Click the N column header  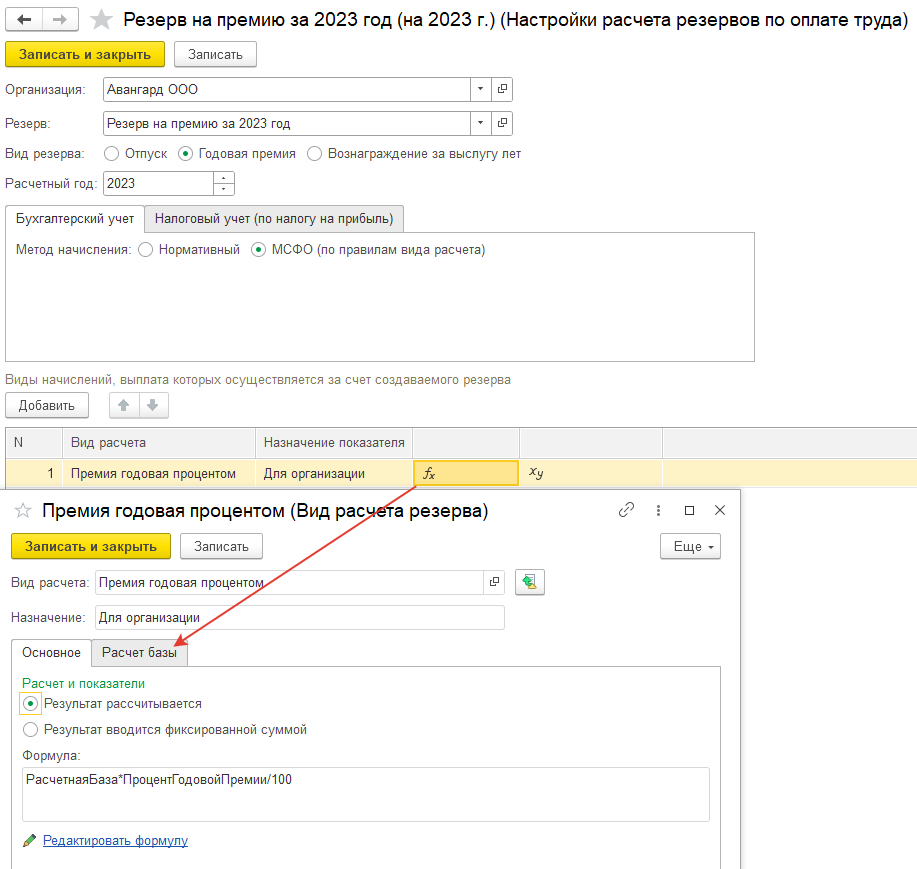coord(34,443)
